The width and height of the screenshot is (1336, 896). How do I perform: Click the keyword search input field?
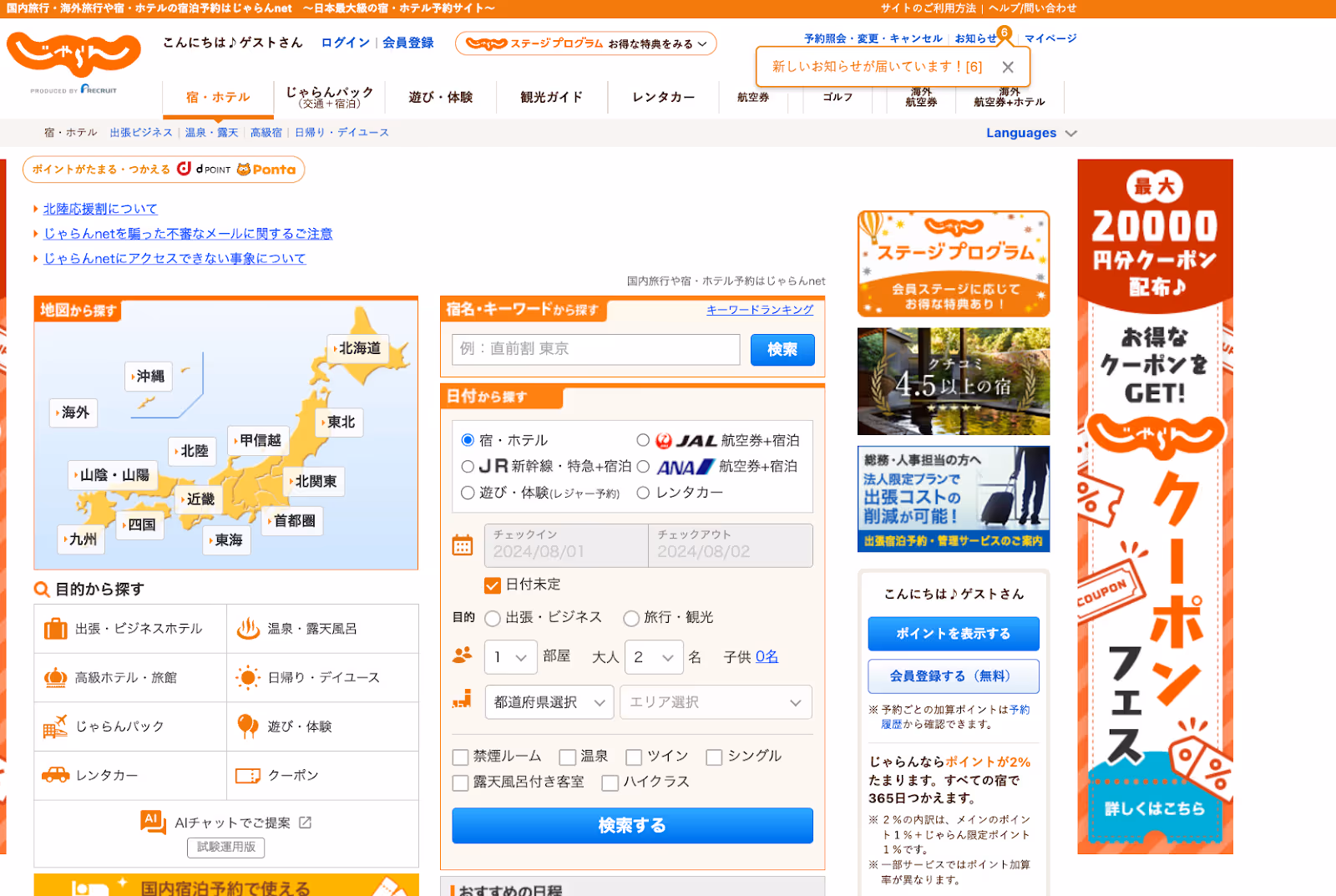[596, 350]
